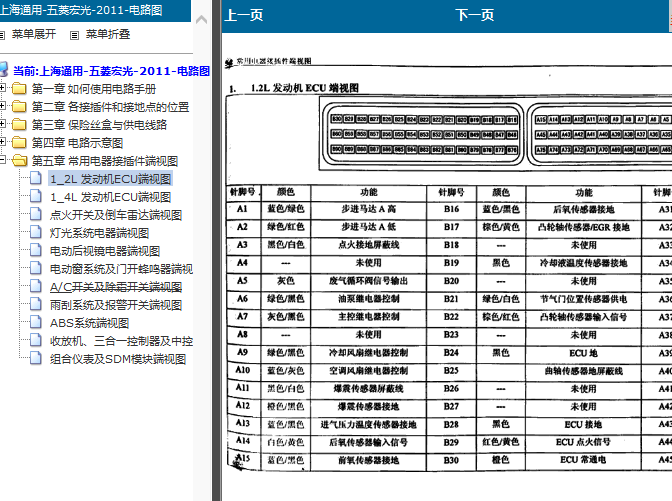Click the page icon for ABS系统端视图

tap(36, 322)
